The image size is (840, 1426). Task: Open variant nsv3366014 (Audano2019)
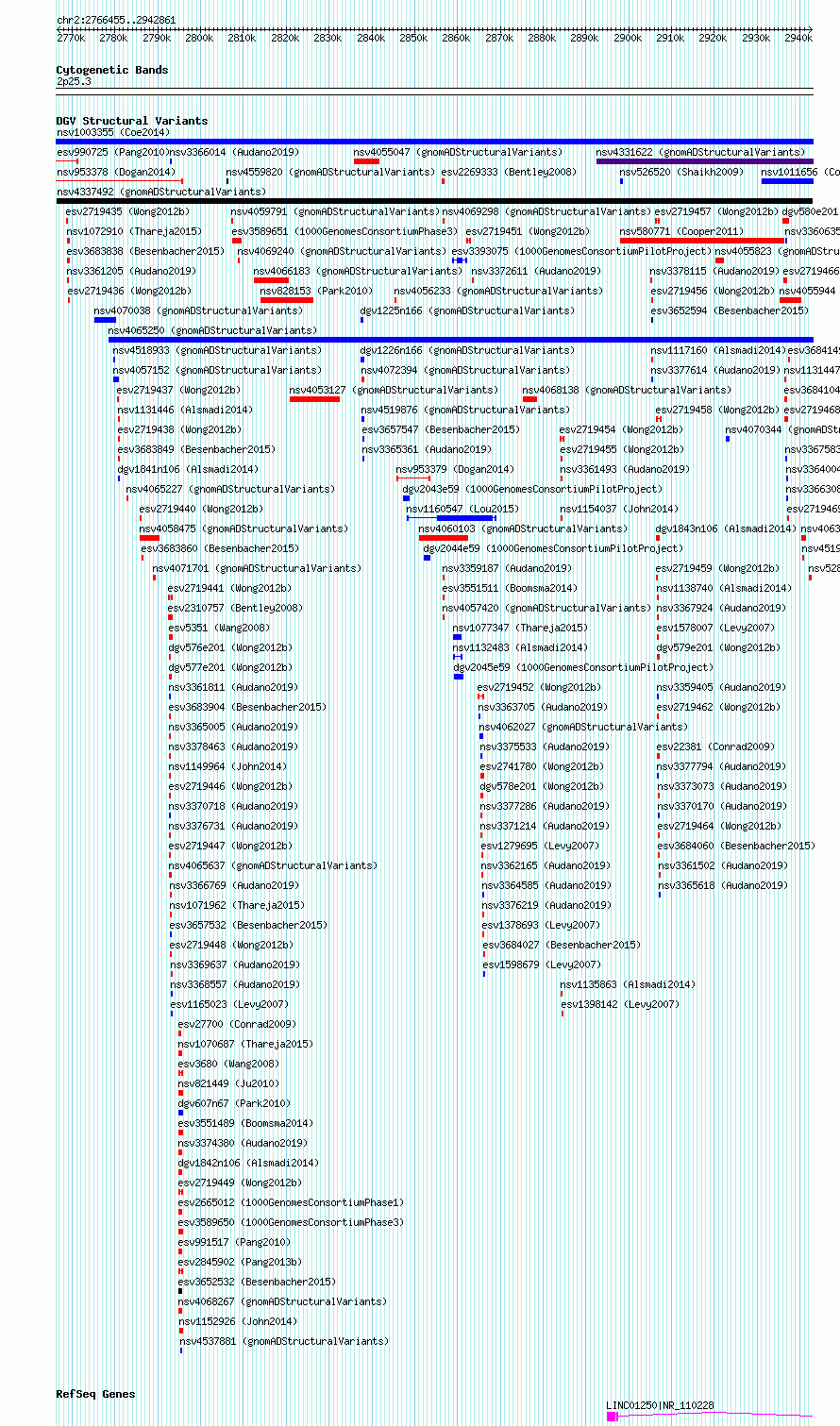pyautogui.click(x=234, y=152)
